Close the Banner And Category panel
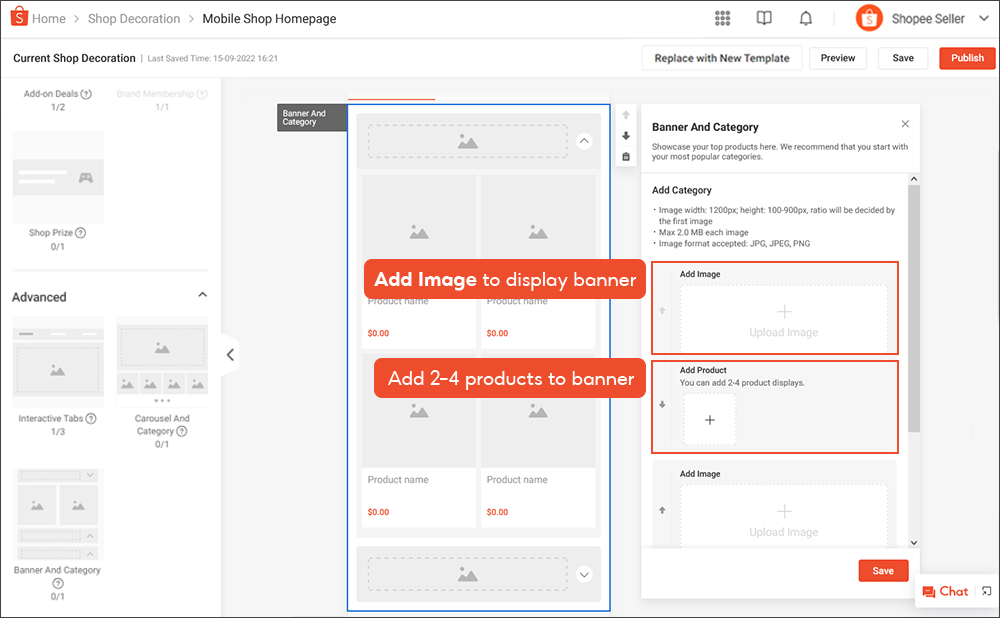1000x618 pixels. coord(905,124)
